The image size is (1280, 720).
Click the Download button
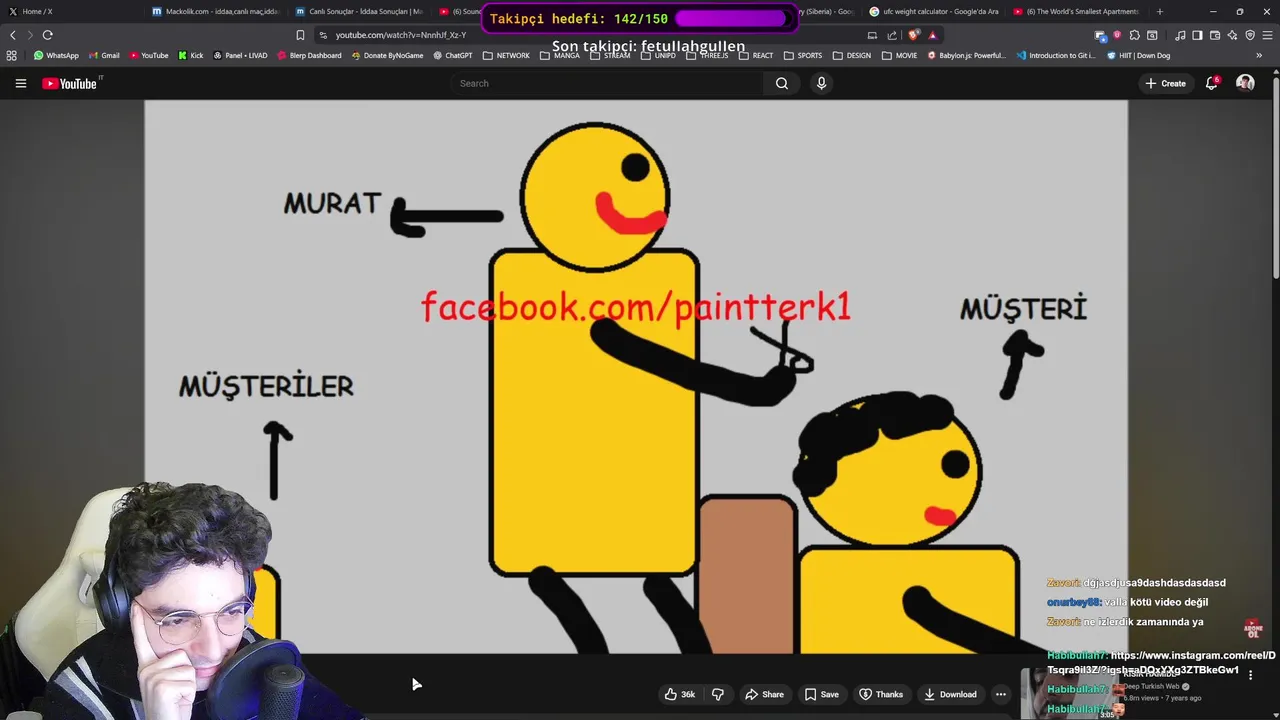[950, 694]
